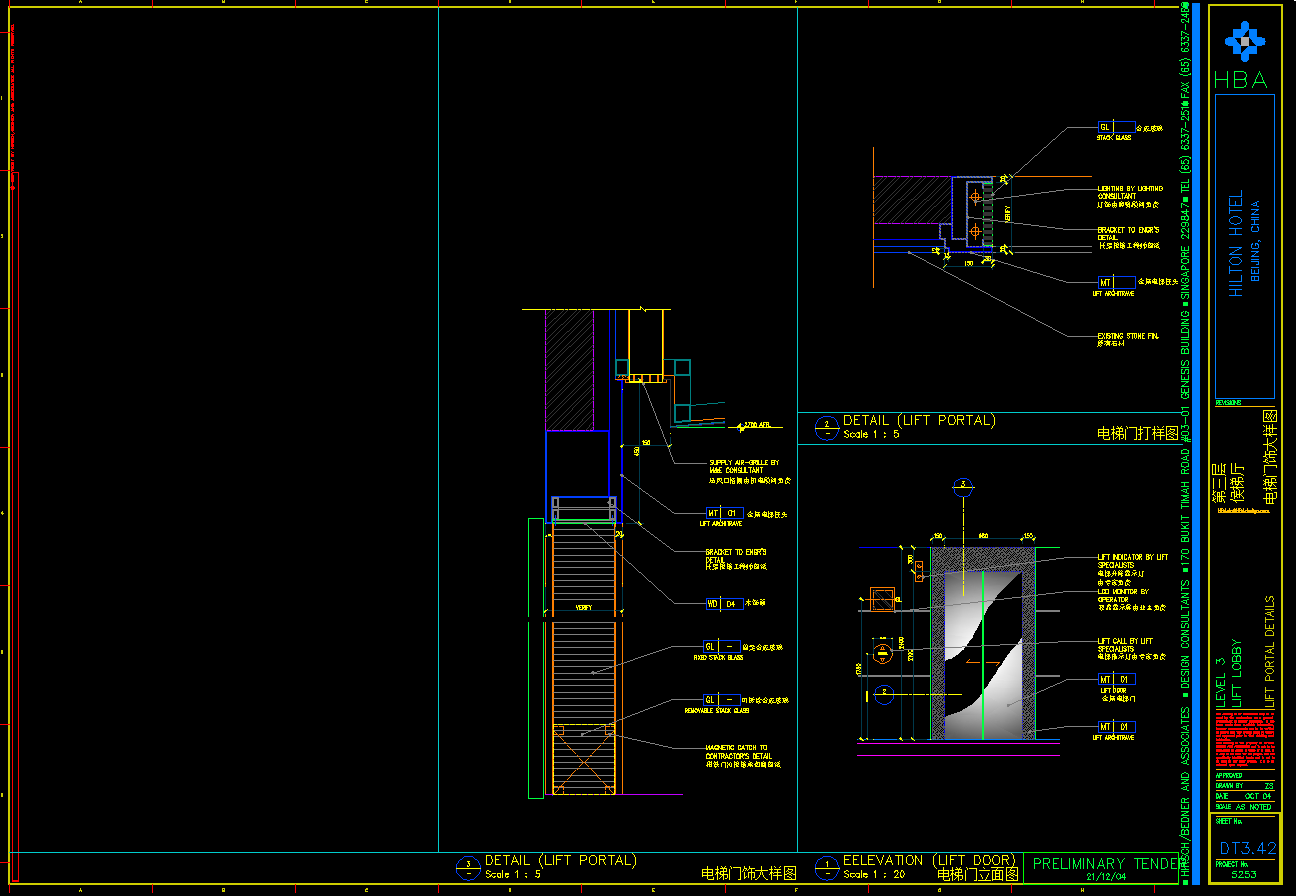Select the MT 01 Lift Door material tag
This screenshot has width=1296, height=896.
pyautogui.click(x=1116, y=680)
